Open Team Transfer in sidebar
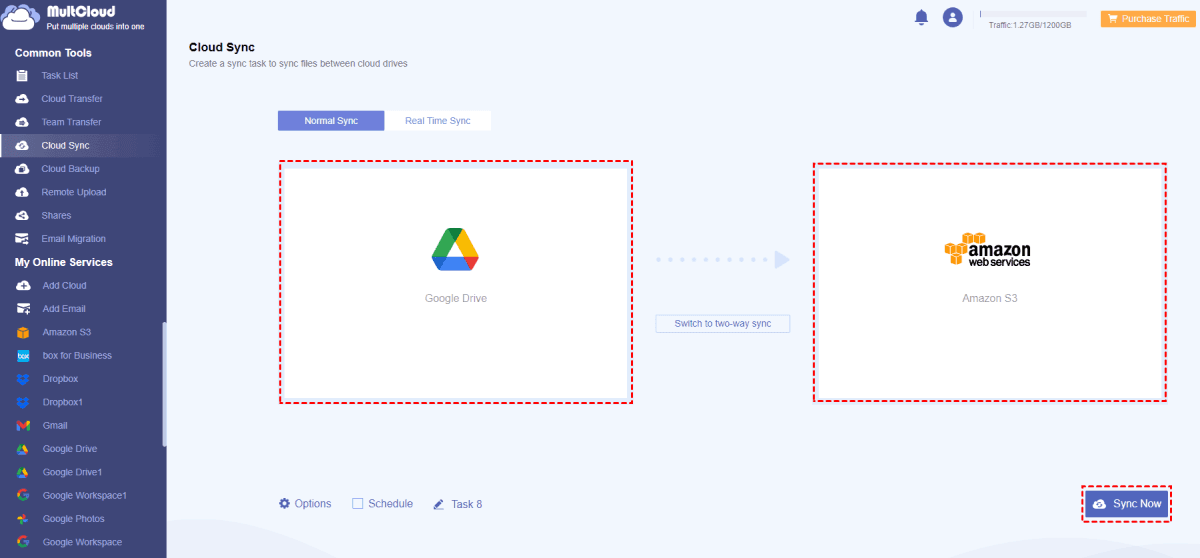The image size is (1200, 558). click(x=72, y=122)
